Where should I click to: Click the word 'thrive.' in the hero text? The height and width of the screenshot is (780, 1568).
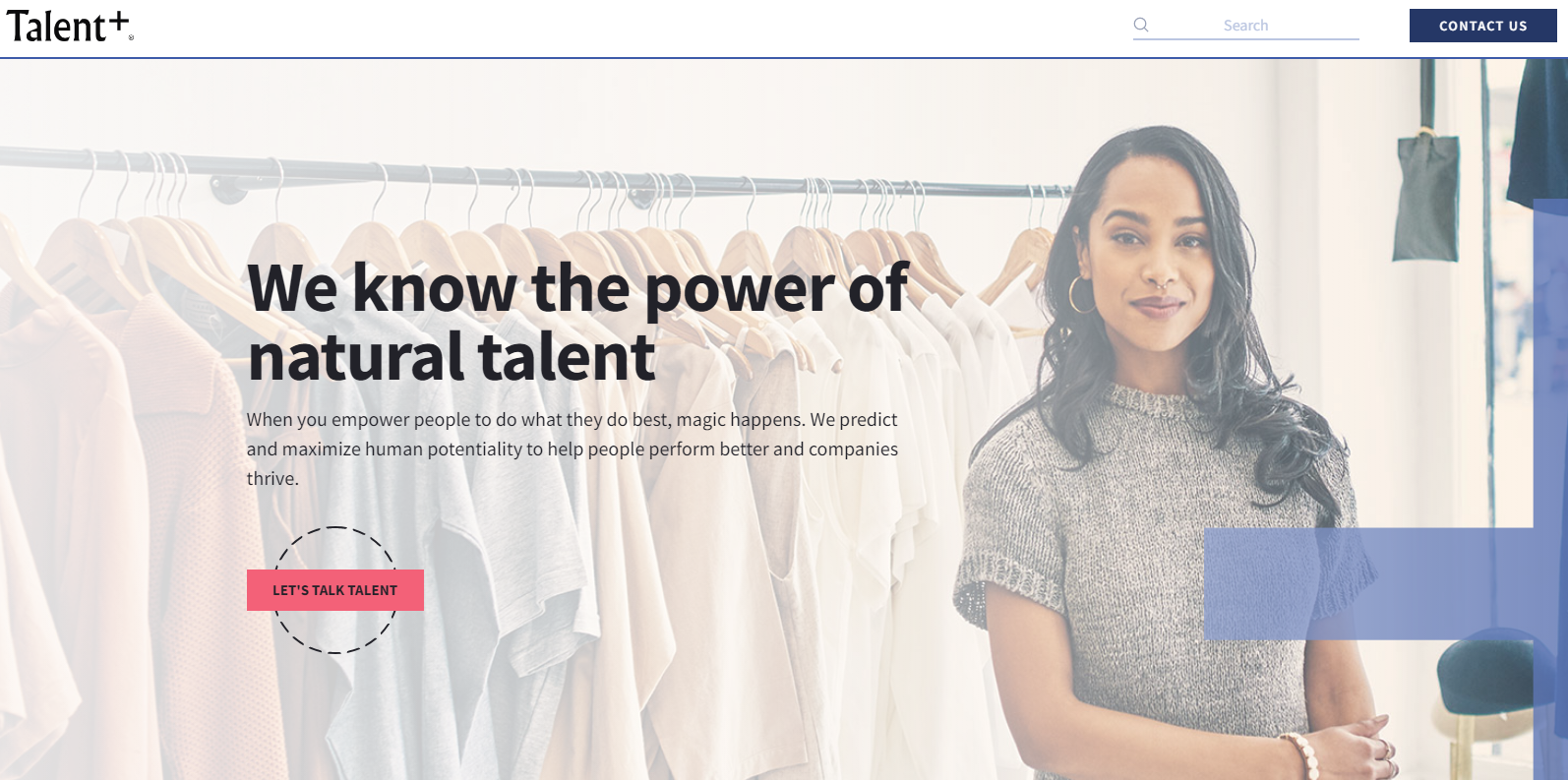pos(272,479)
